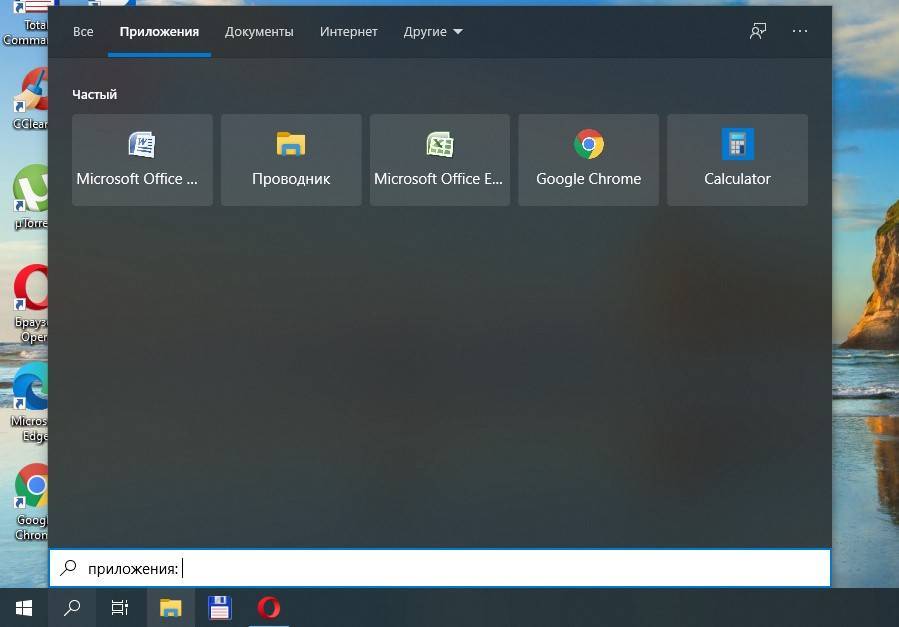Viewport: 899px width, 627px height.
Task: Open Task View from the taskbar
Action: pos(120,607)
